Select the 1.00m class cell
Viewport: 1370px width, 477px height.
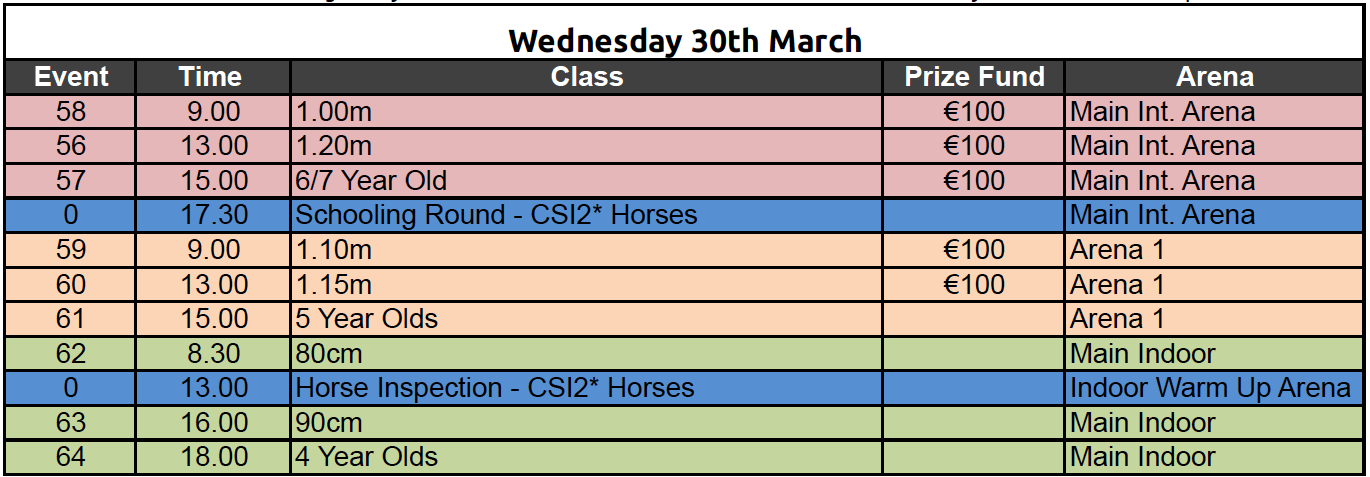(586, 112)
